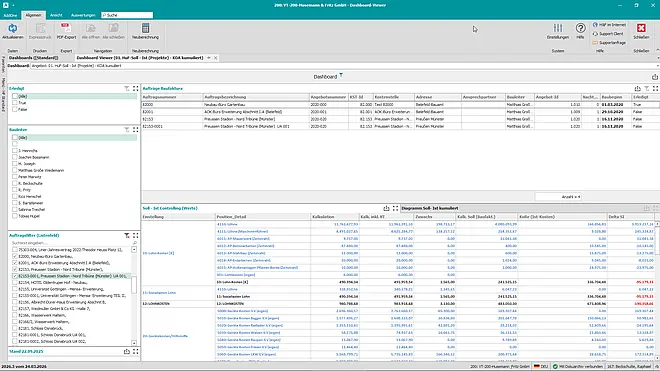Sort by the Auftragsnummer column header
Viewport: 660px width, 371px height.
(172, 97)
